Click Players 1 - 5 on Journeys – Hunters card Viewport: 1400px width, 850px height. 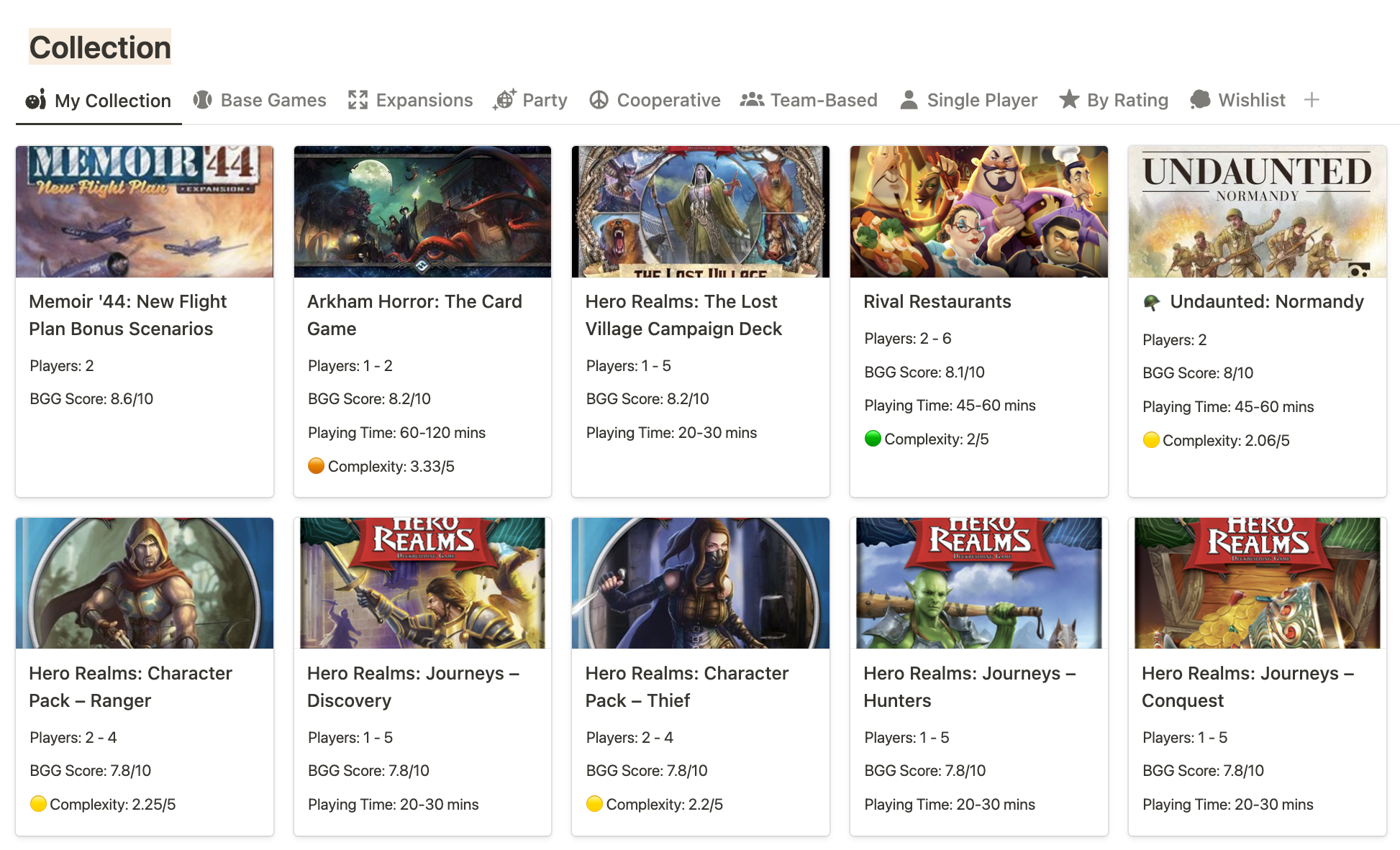906,737
